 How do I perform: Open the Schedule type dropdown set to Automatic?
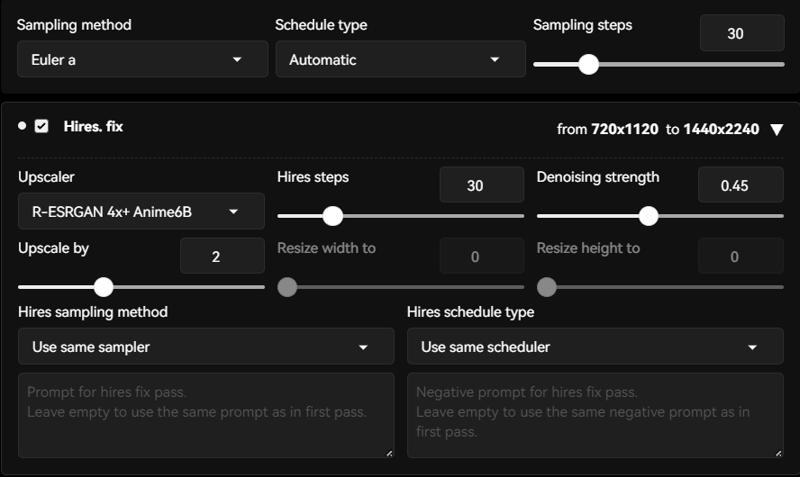[401, 60]
